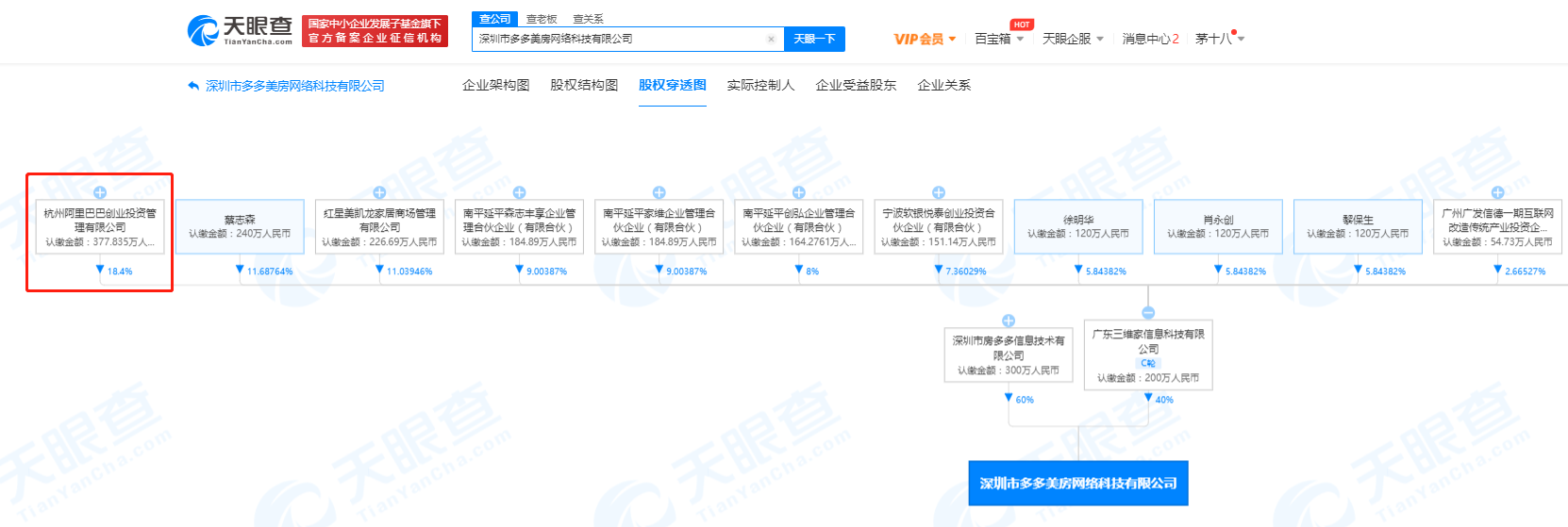Expand the plus above 南平延平森志丰享企业管理合伙企业
The image size is (1568, 527).
tap(519, 192)
